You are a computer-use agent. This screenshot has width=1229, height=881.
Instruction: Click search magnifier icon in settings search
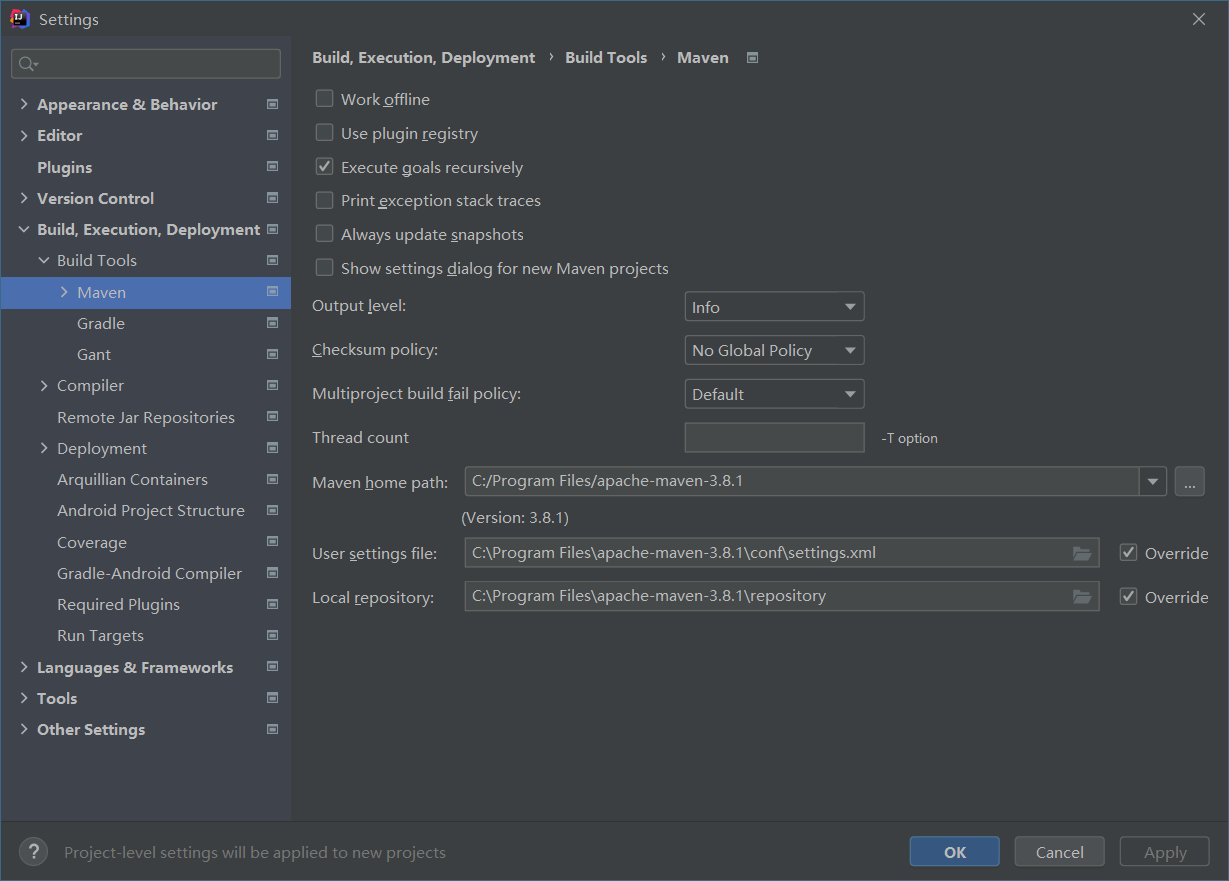[x=28, y=64]
